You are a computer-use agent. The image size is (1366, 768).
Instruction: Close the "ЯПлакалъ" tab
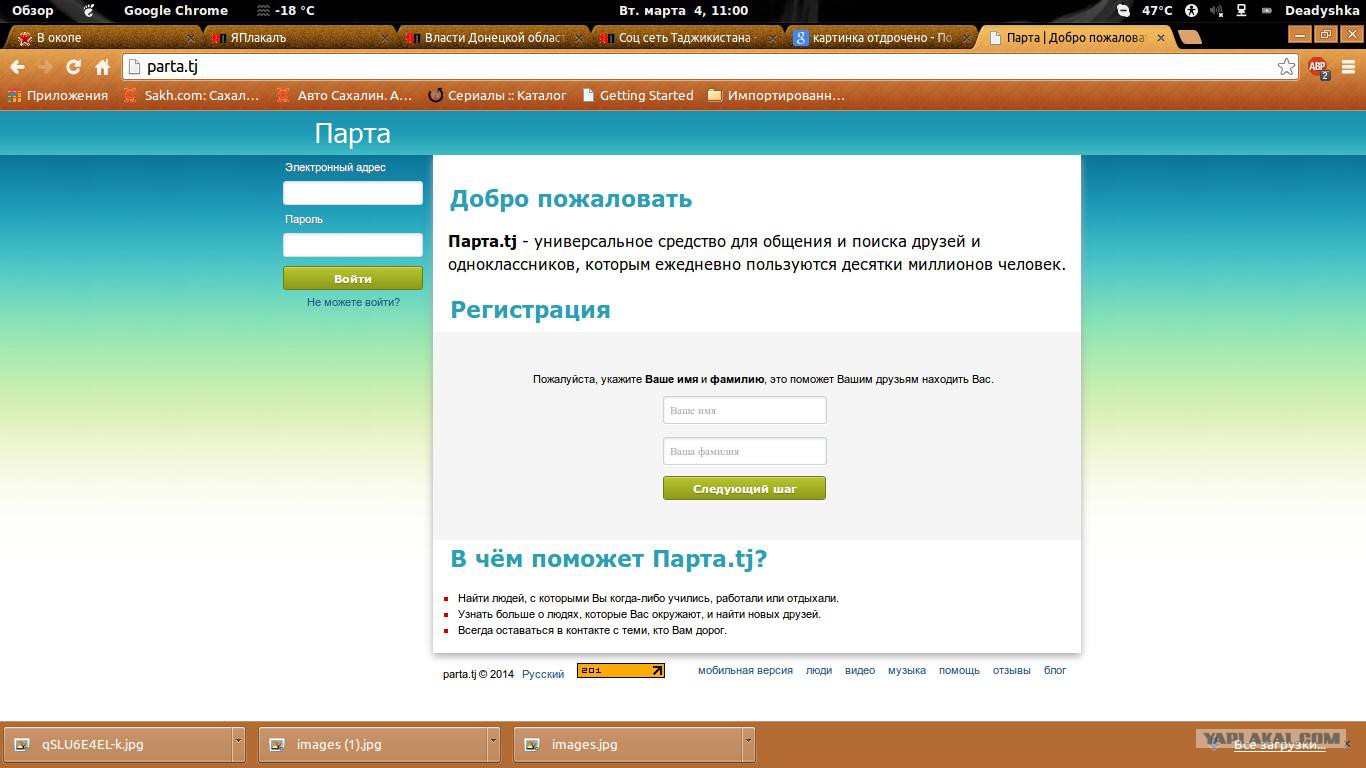[x=384, y=38]
